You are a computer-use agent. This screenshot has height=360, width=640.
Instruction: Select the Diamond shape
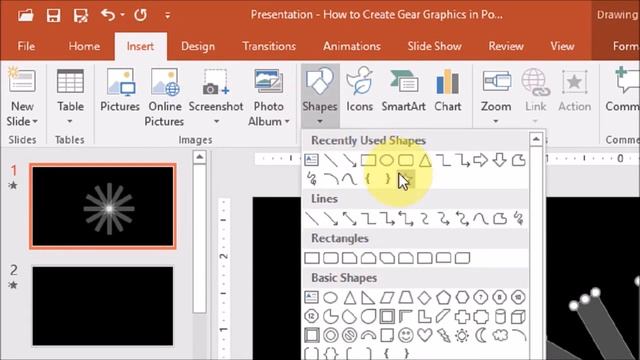(424, 298)
